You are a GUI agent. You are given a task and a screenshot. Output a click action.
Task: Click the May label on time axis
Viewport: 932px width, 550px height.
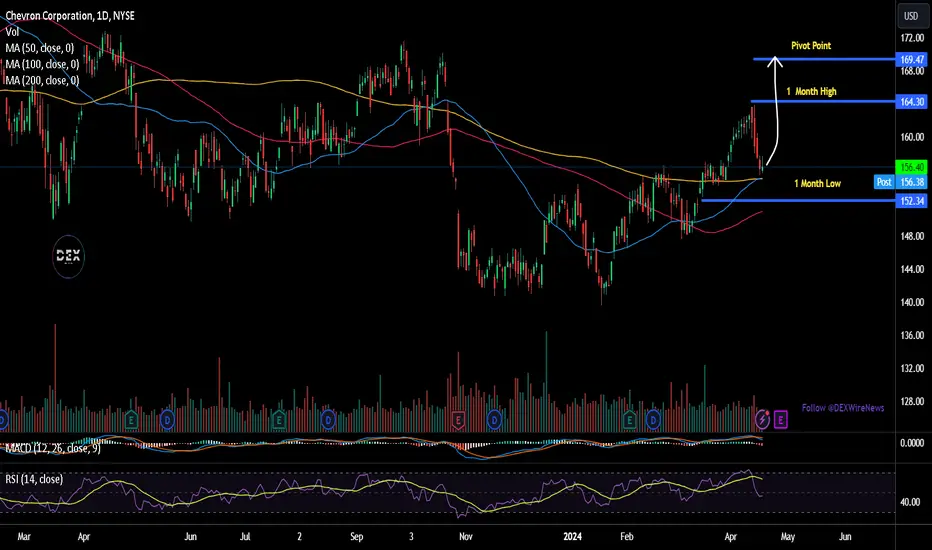(788, 536)
